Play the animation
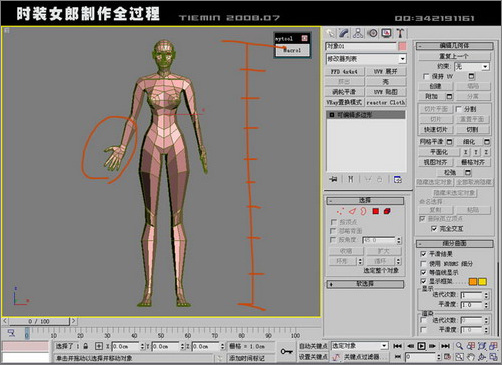Viewport: 502px width, 365px height. tap(421, 346)
